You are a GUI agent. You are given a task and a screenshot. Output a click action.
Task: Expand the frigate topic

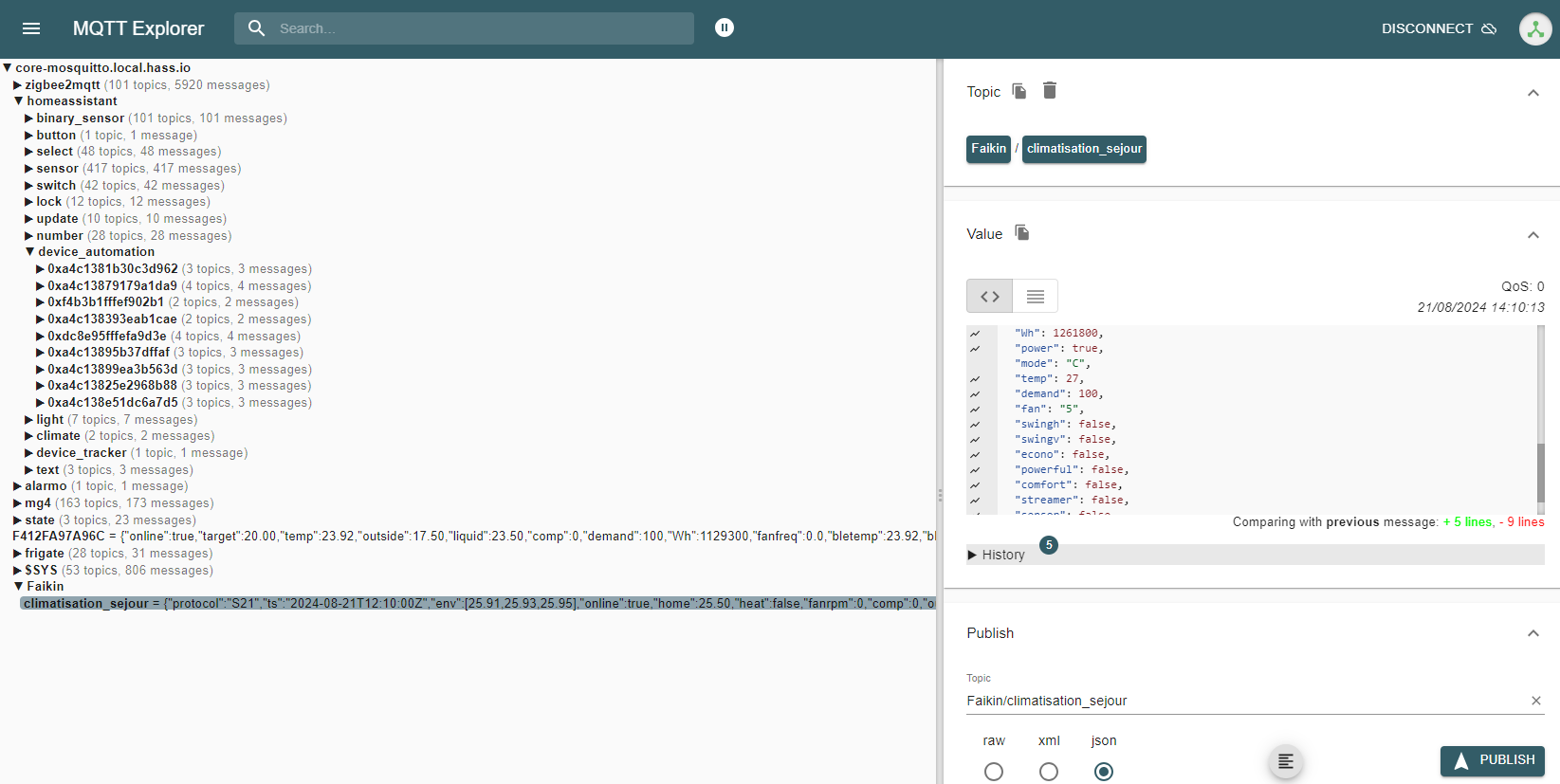tap(17, 554)
